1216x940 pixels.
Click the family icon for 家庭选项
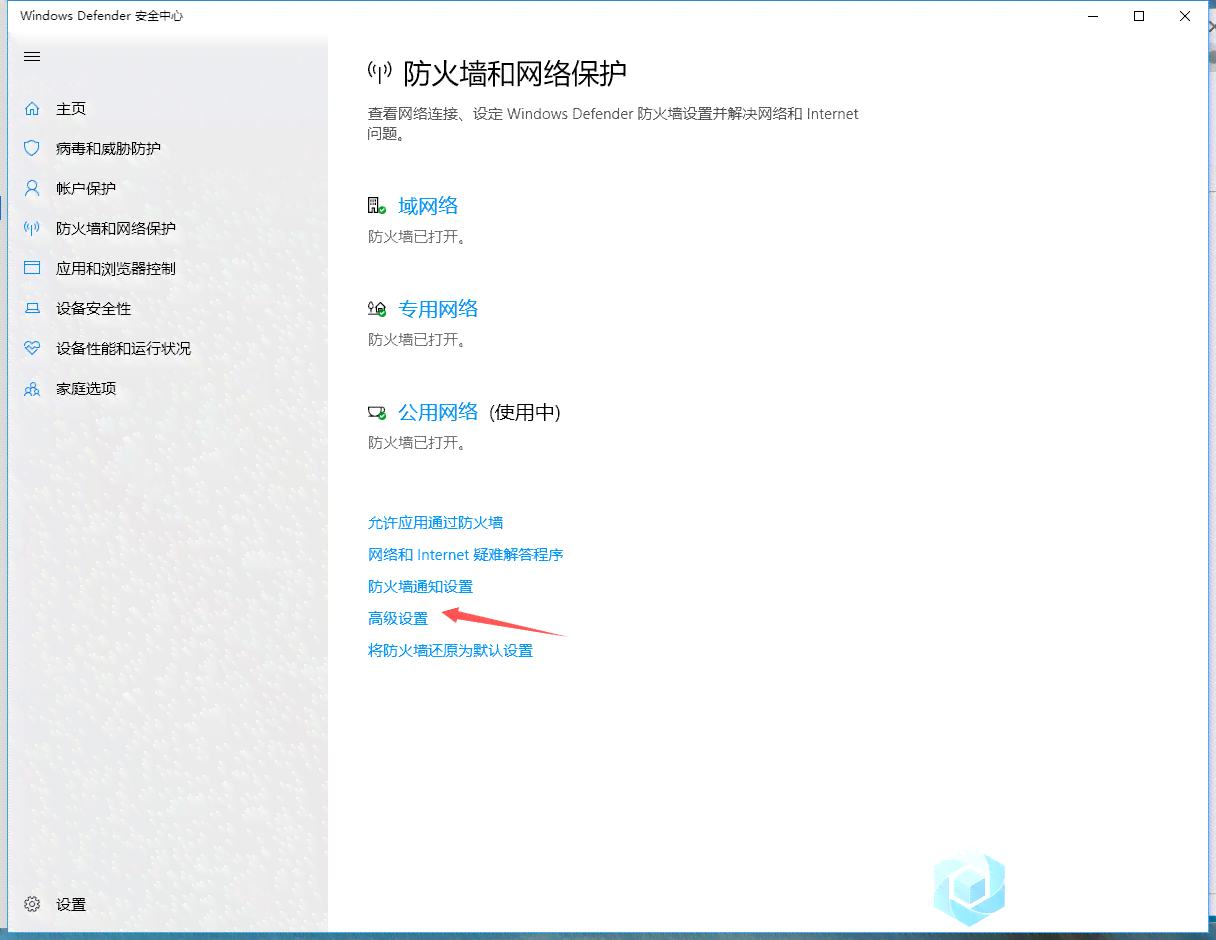click(x=32, y=388)
